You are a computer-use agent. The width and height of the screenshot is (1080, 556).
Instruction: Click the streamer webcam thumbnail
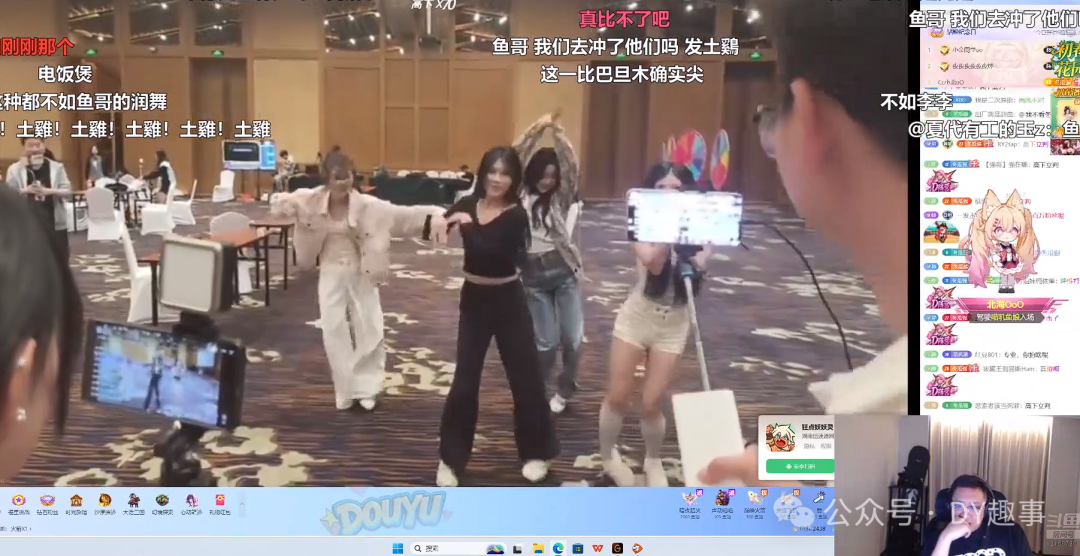957,486
